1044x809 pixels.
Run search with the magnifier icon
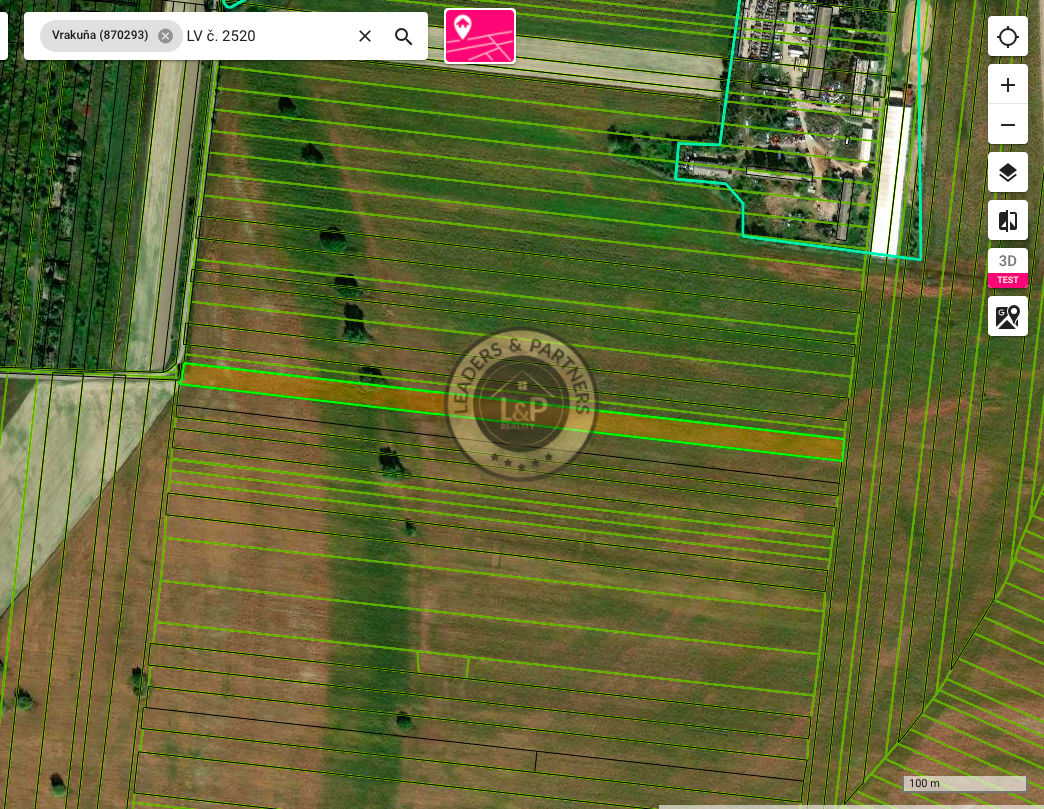click(403, 36)
